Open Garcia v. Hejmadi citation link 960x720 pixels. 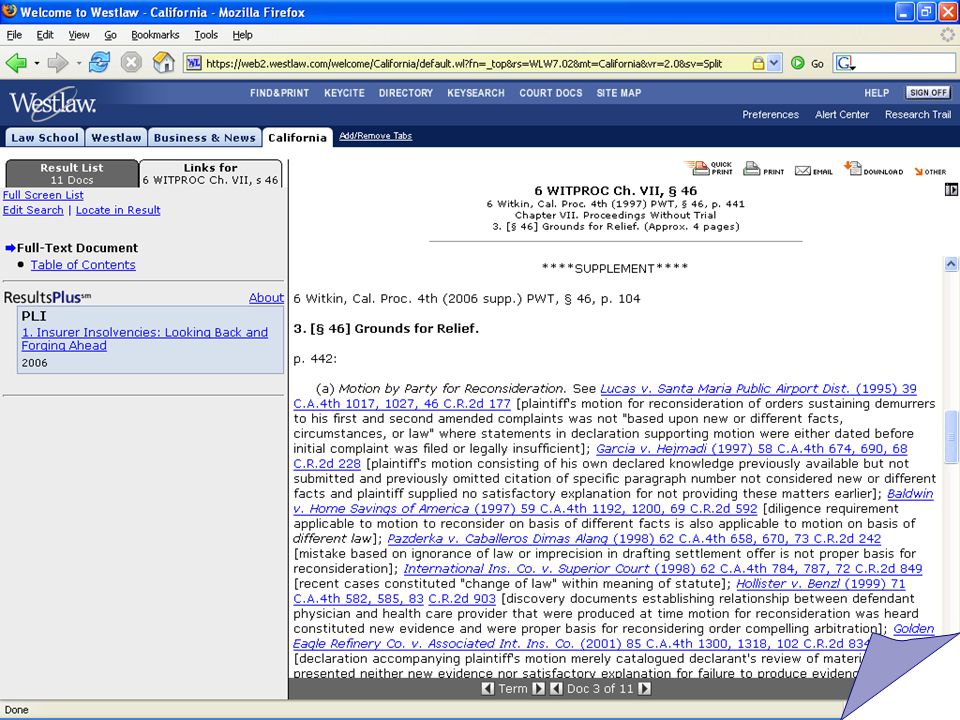pos(752,449)
